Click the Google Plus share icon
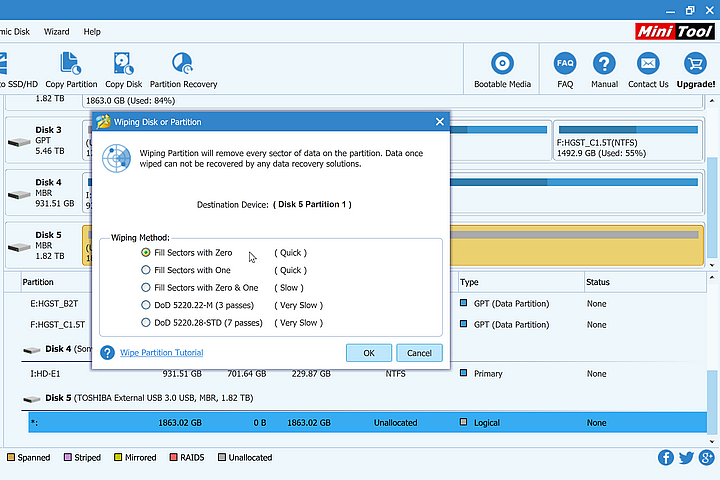The width and height of the screenshot is (720, 480). [706, 457]
